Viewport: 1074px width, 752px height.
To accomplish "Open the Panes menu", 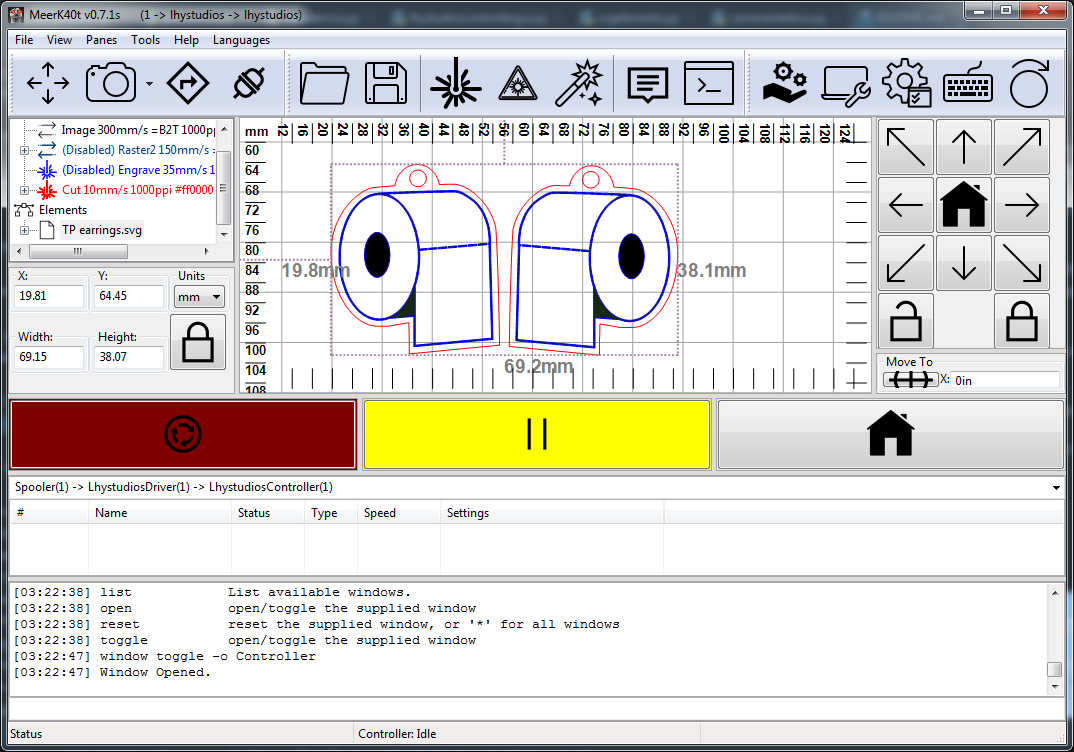I will [101, 40].
